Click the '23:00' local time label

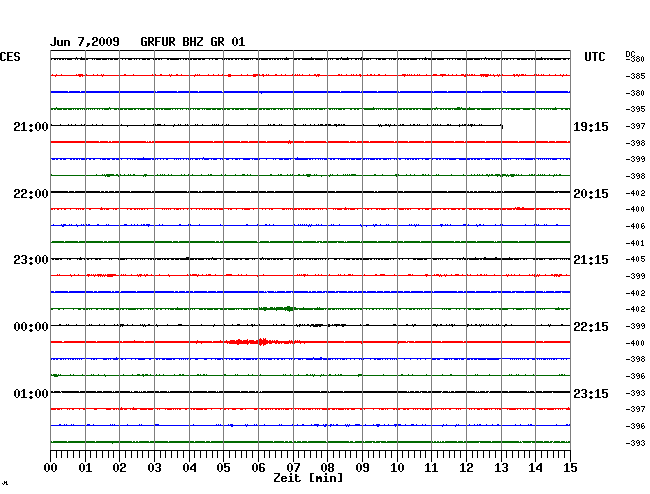(x=31, y=260)
